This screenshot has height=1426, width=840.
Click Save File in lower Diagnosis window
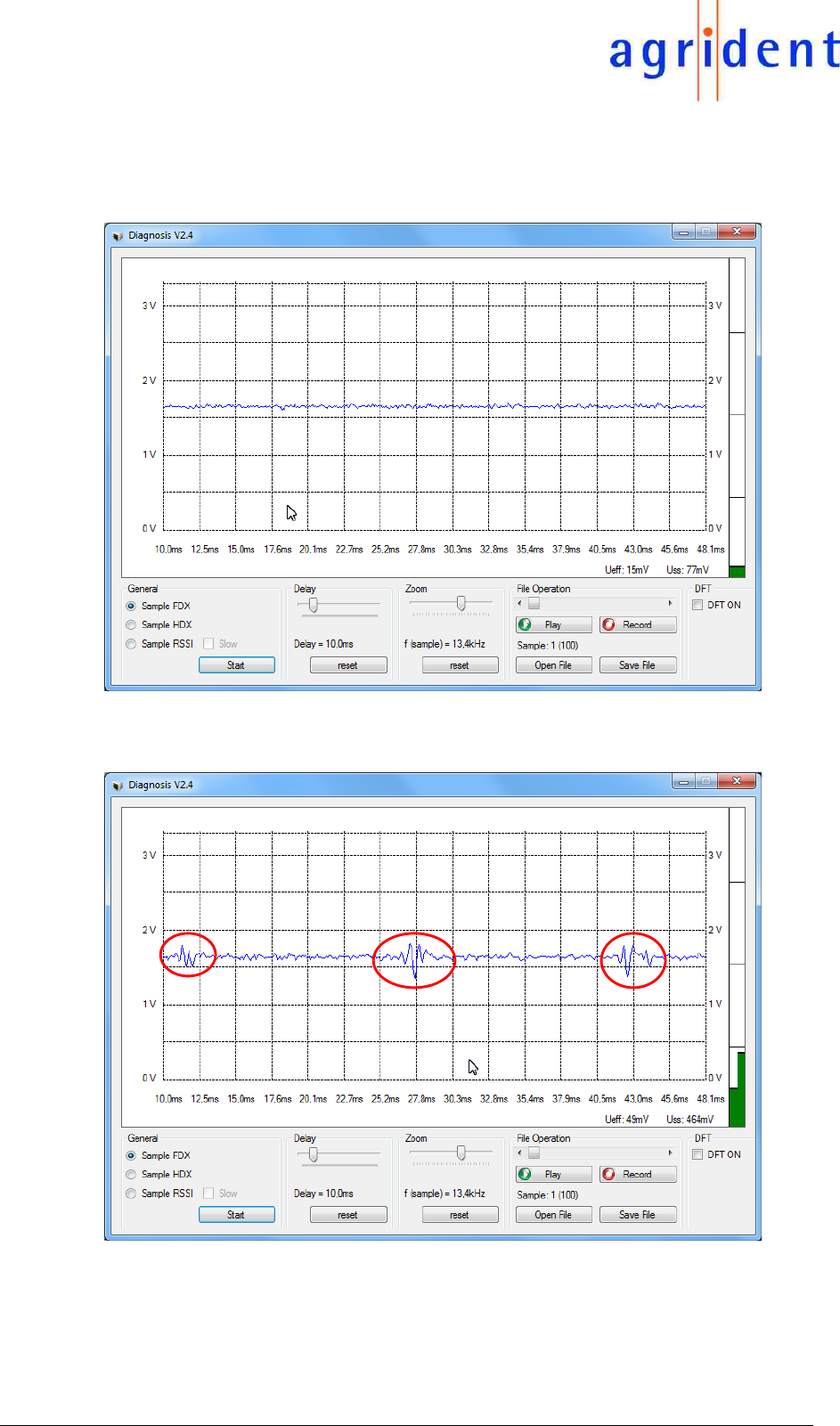638,1215
